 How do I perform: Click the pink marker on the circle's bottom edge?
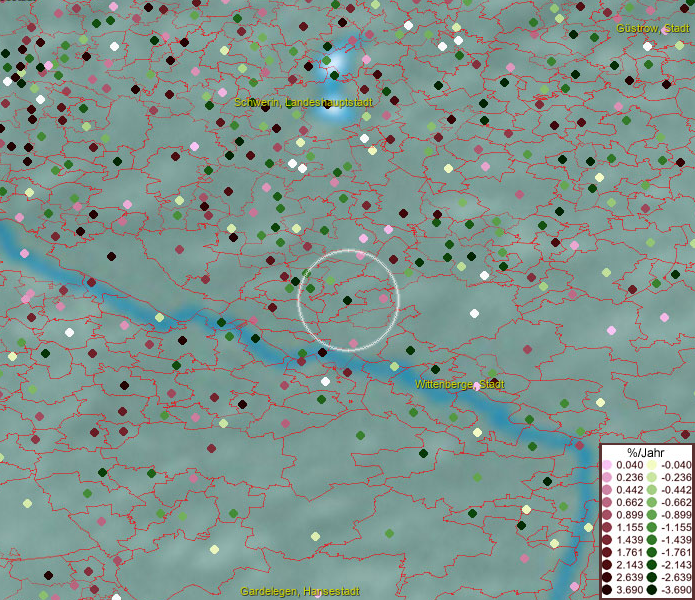pos(353,344)
